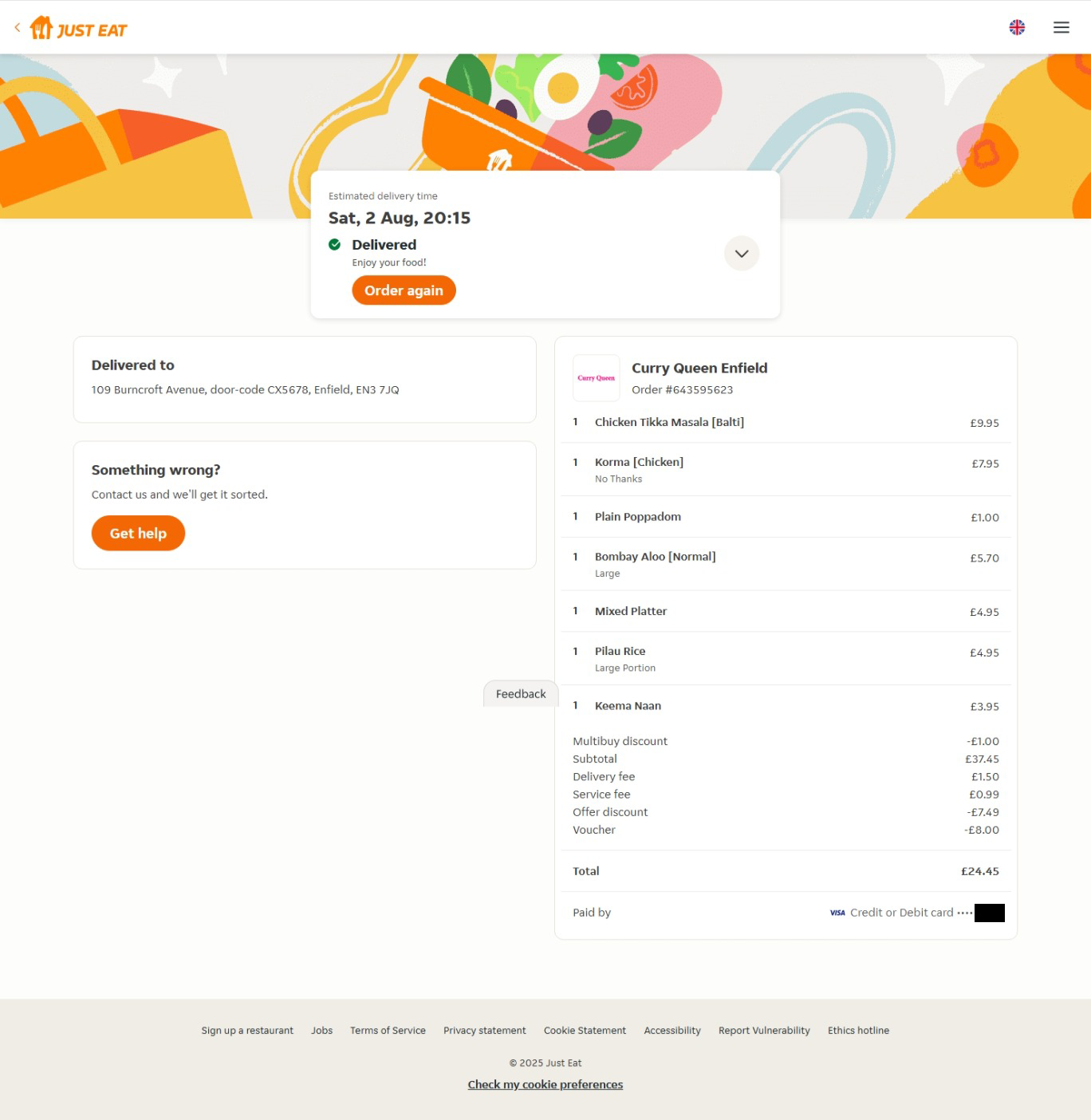Open the Cookie Statement link
This screenshot has width=1091, height=1120.
(585, 1031)
